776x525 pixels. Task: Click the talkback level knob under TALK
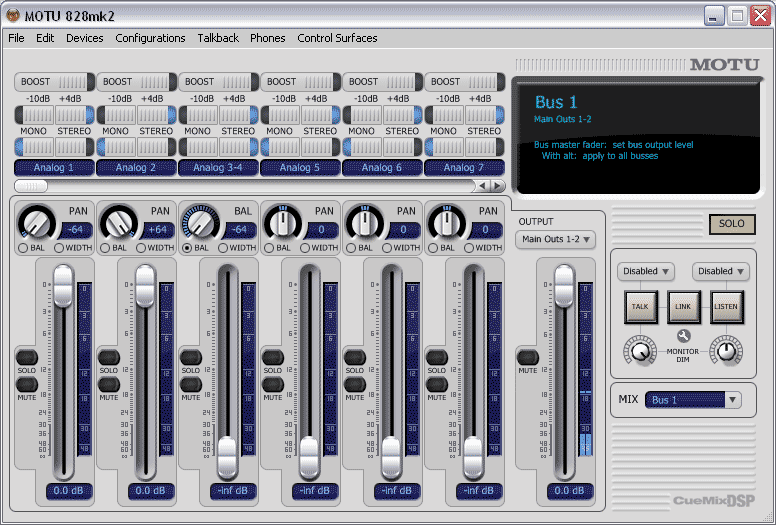point(640,351)
